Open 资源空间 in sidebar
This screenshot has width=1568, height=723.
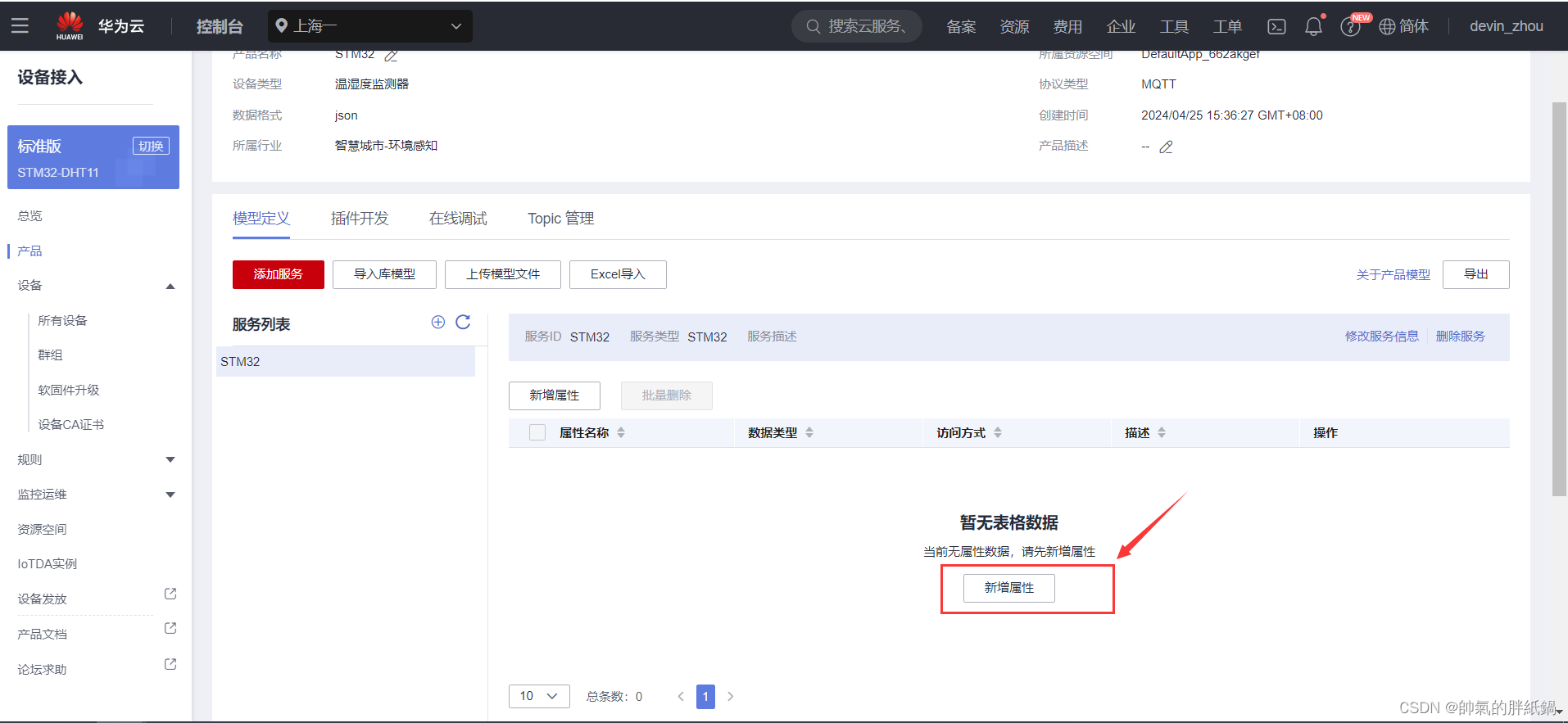coord(42,530)
